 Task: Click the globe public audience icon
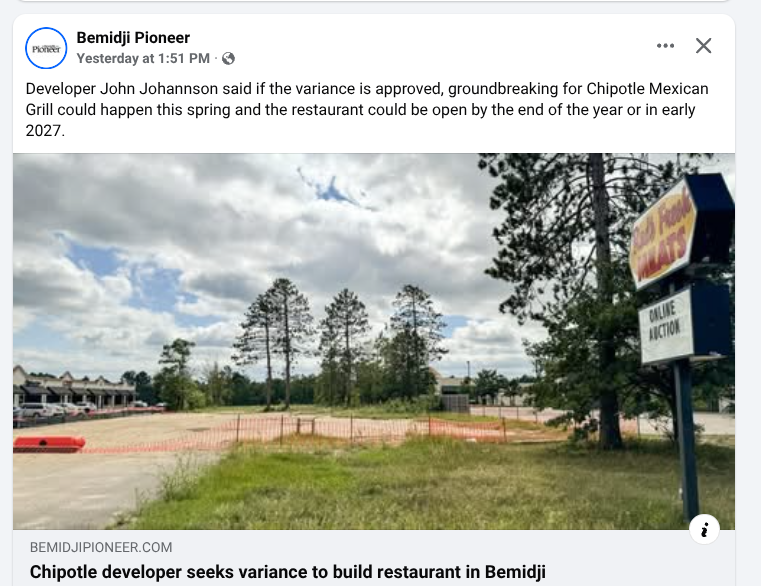coord(228,59)
